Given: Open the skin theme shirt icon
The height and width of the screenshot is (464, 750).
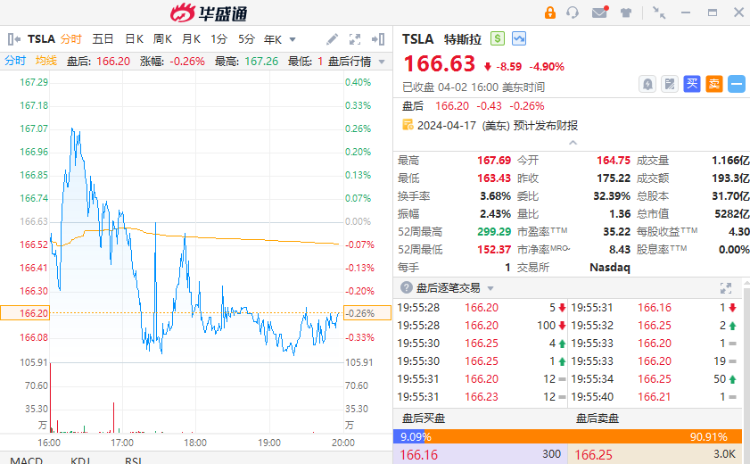Looking at the screenshot, I should click(626, 13).
